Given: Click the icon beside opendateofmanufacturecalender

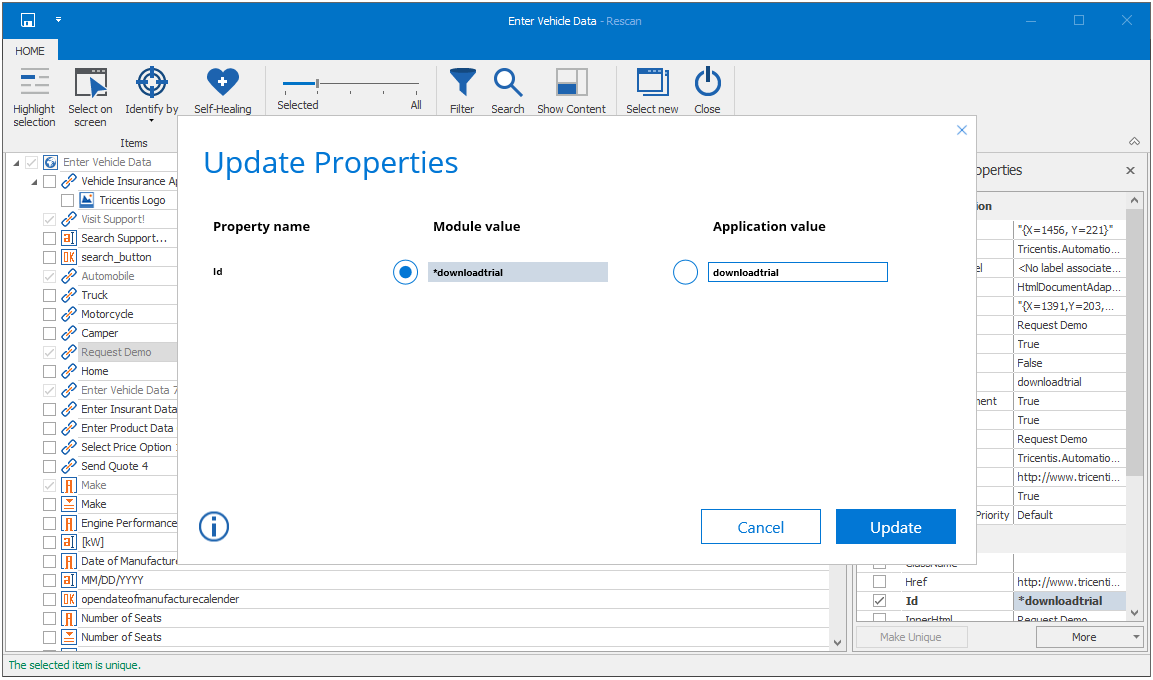Looking at the screenshot, I should [x=69, y=599].
